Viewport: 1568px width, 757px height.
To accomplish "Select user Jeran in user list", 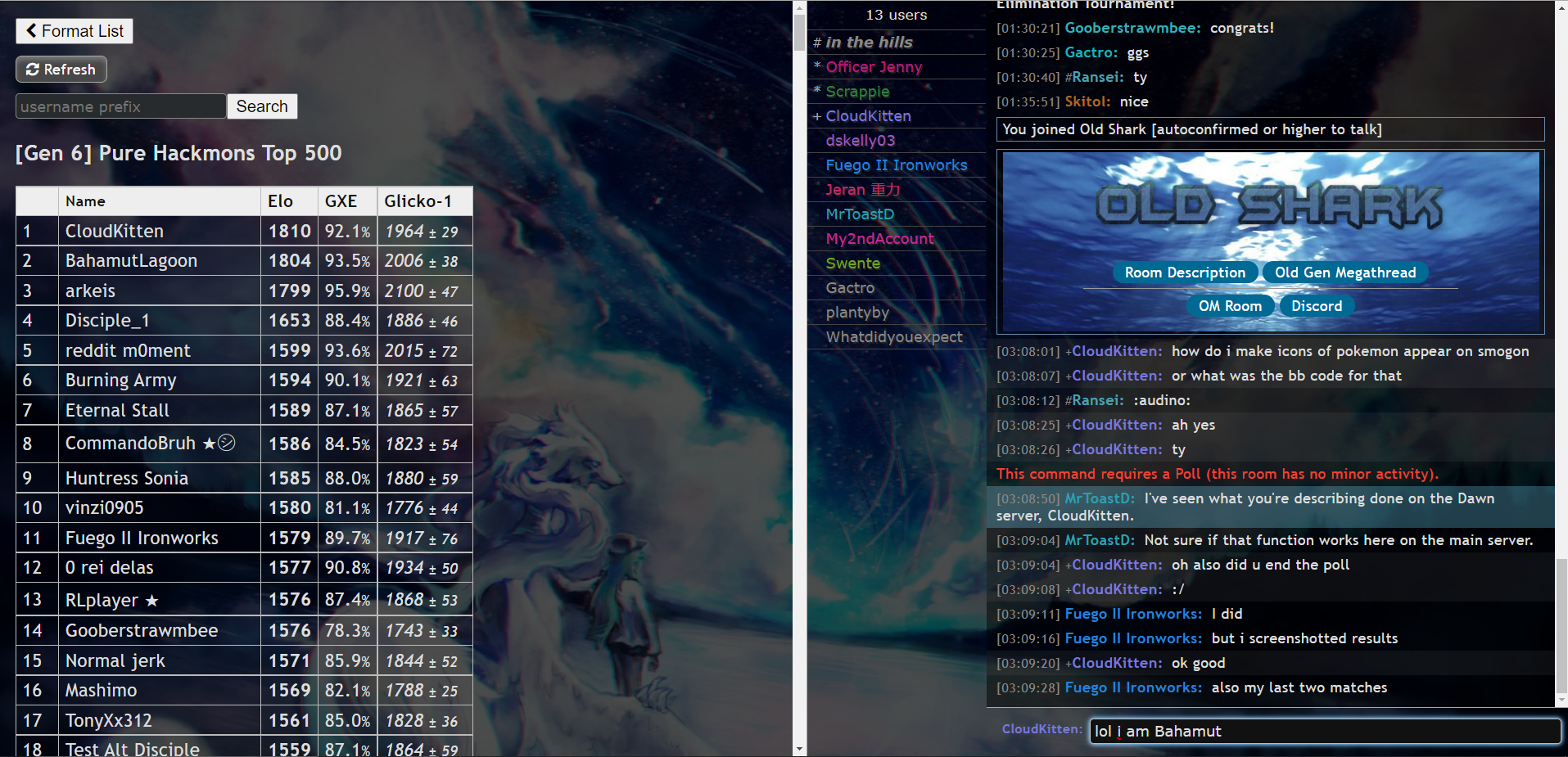I will pyautogui.click(x=862, y=190).
